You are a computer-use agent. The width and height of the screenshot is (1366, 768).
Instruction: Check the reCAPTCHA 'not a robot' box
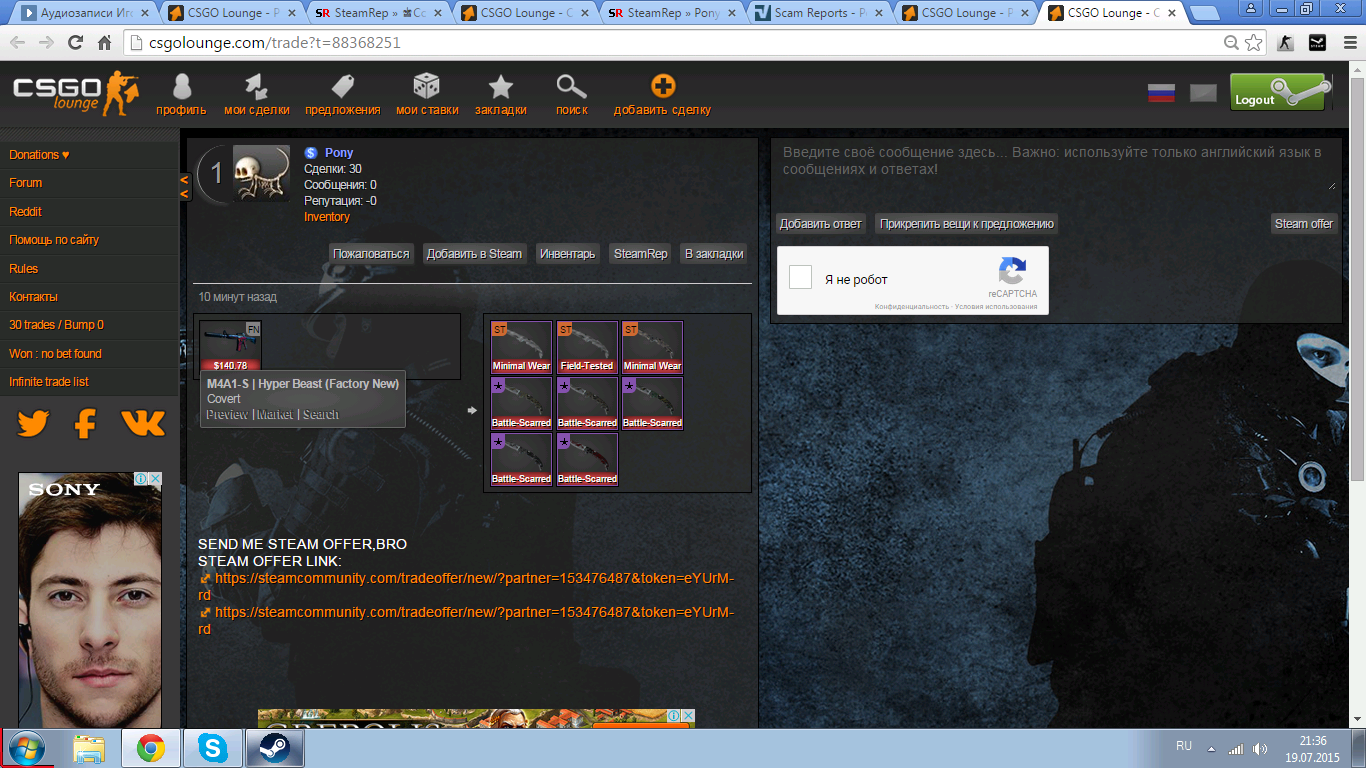tap(800, 278)
